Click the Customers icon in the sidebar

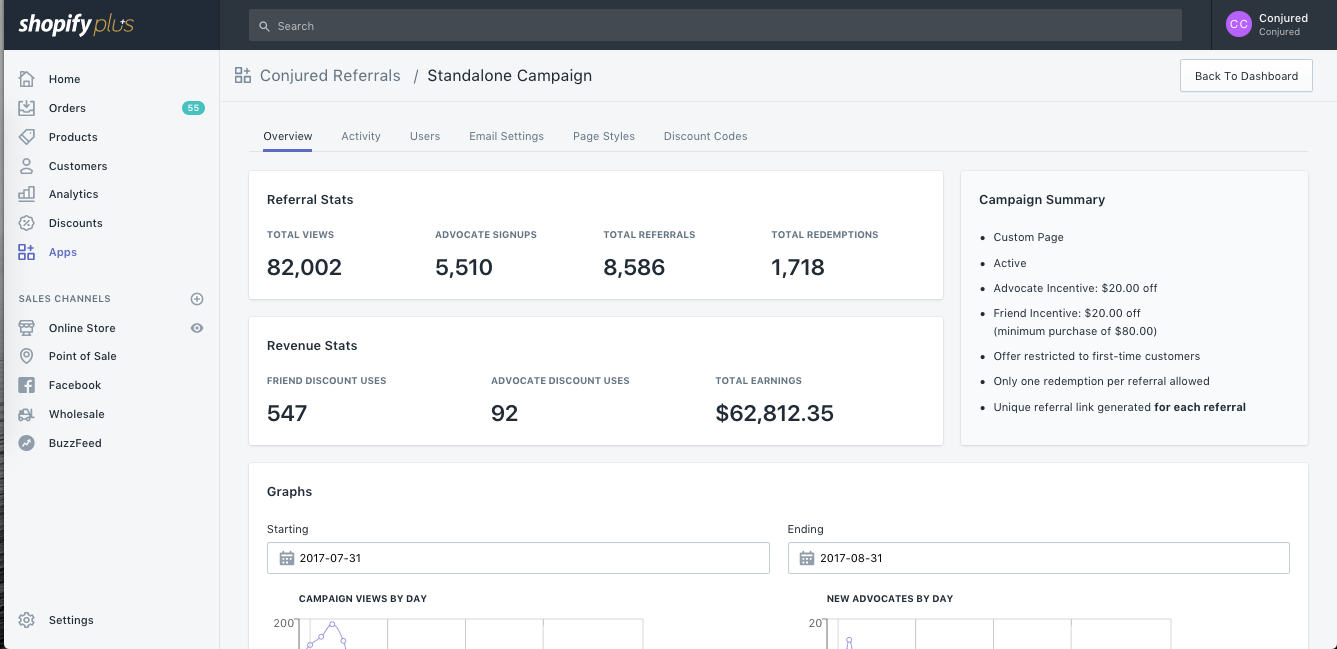tap(26, 165)
